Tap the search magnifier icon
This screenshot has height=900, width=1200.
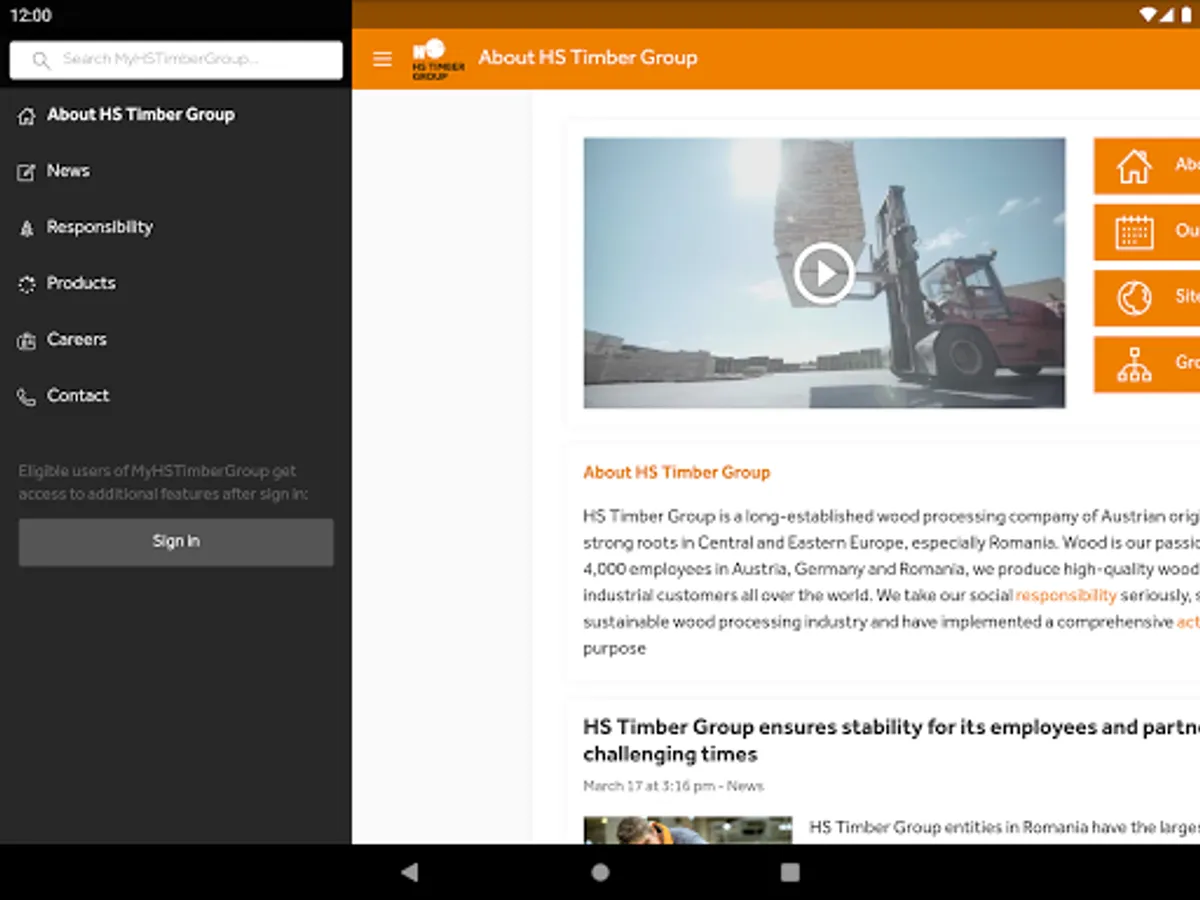tap(41, 60)
